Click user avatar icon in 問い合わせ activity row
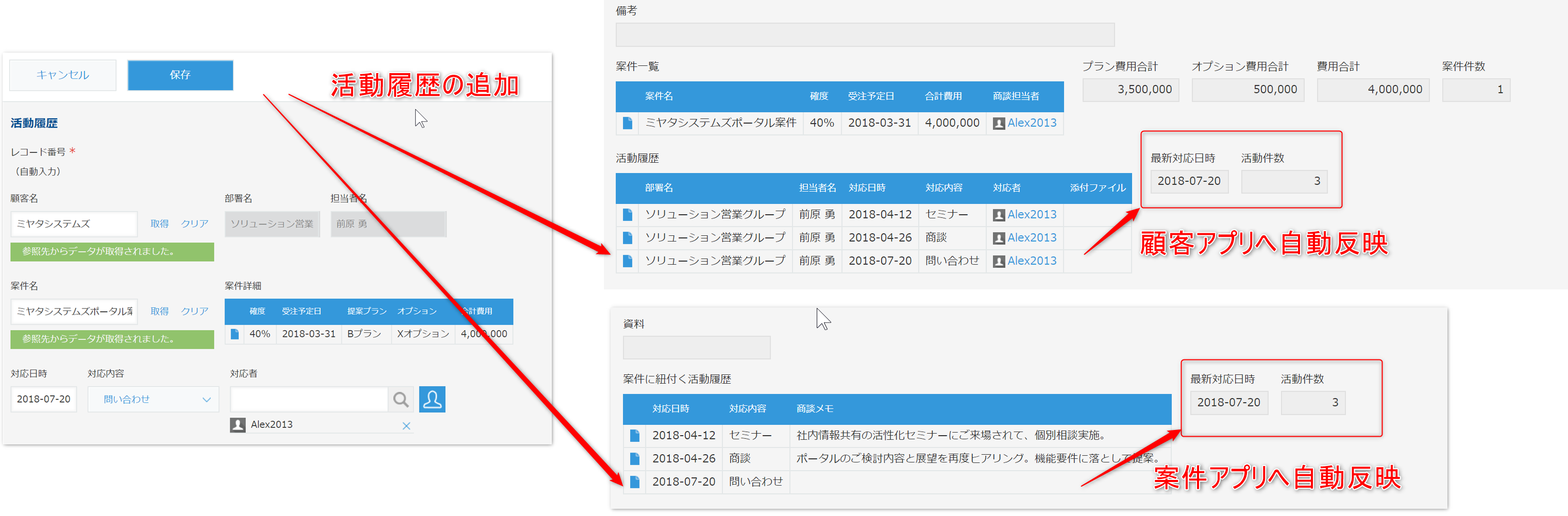 click(x=999, y=262)
